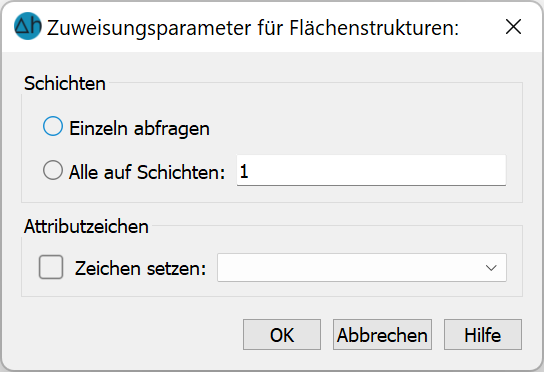Image resolution: width=544 pixels, height=372 pixels.
Task: Click the 'Zeichen setzen:' label text
Action: 141,268
